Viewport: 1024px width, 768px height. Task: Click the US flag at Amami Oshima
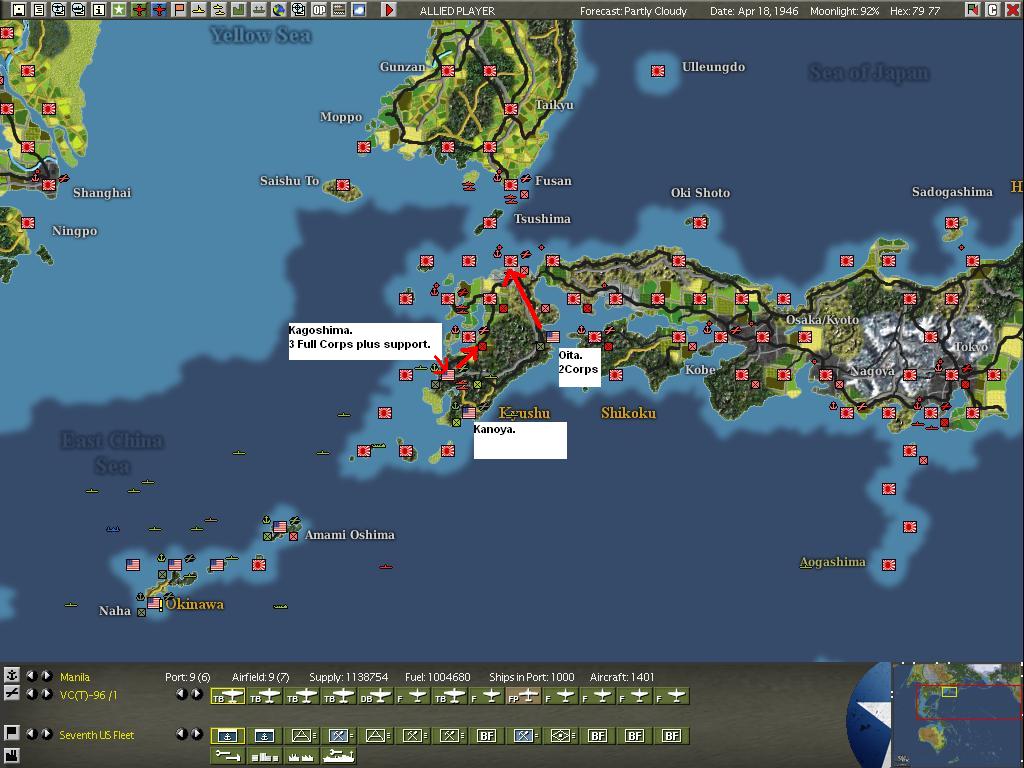(x=280, y=526)
